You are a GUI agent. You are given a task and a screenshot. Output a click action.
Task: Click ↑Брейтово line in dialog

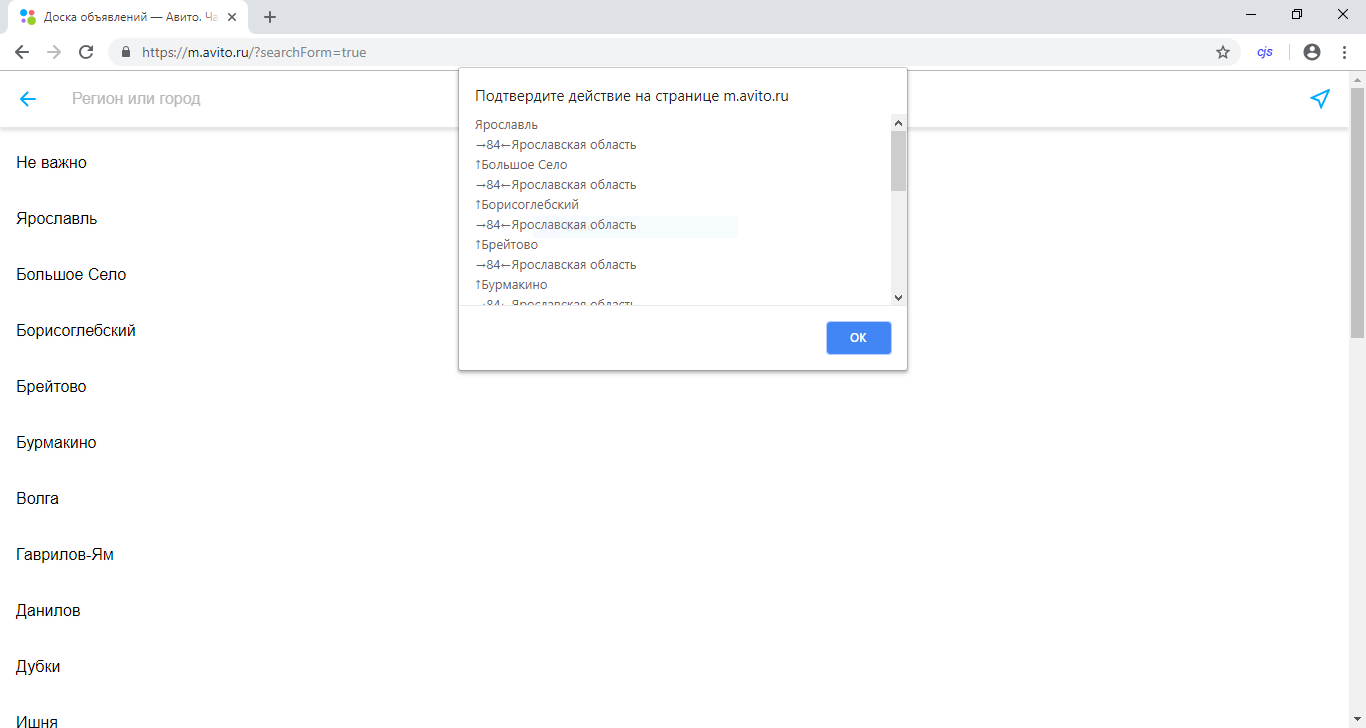pyautogui.click(x=506, y=245)
